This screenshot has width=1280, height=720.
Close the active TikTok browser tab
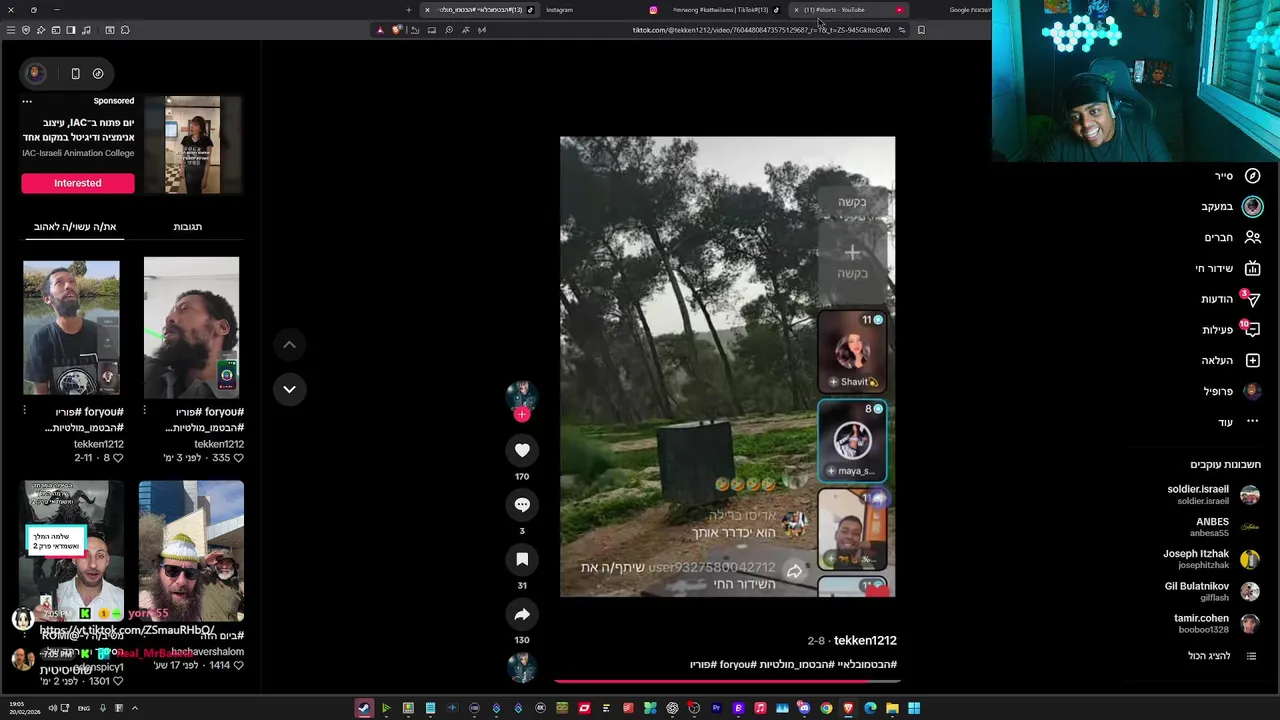[427, 10]
